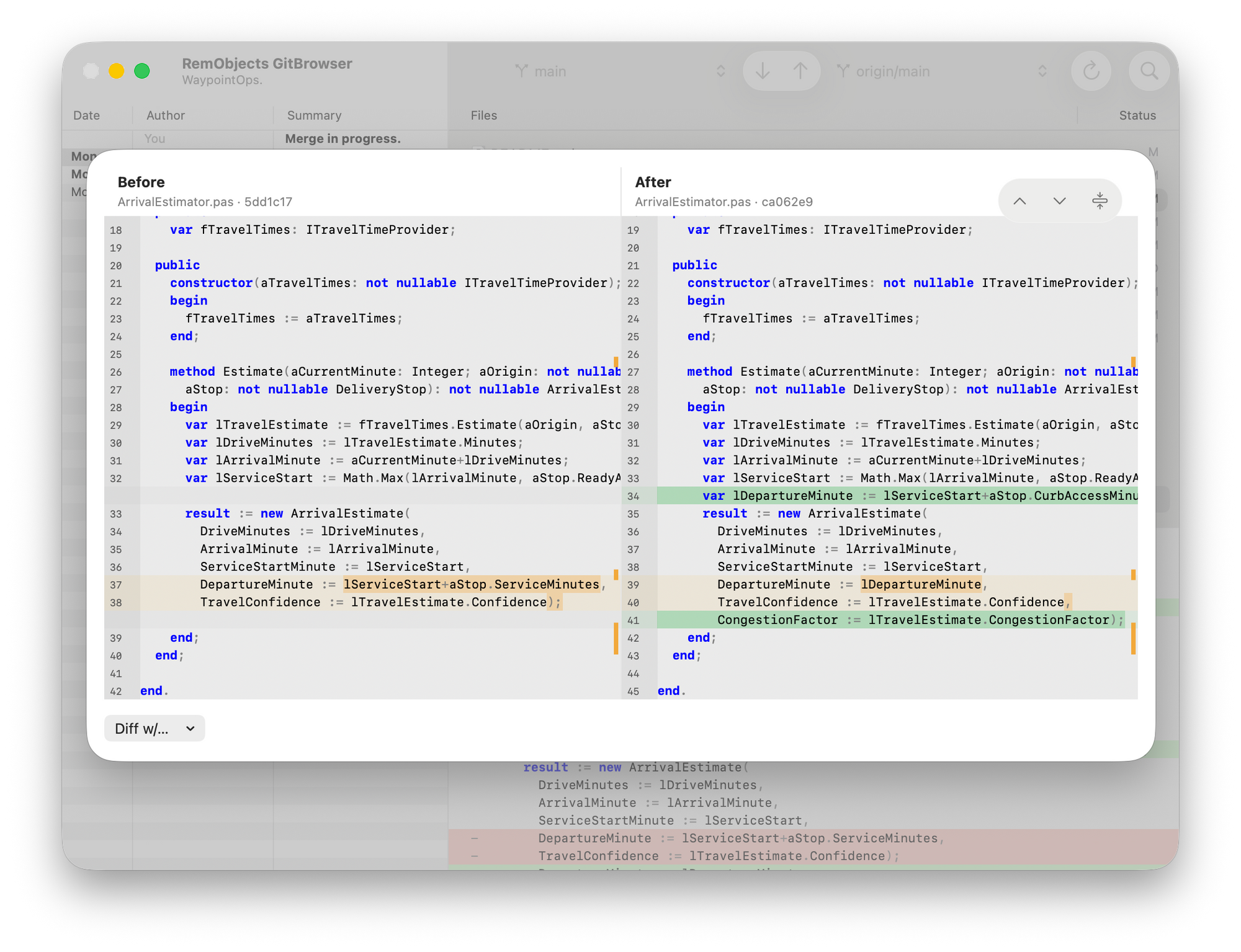Toggle collapse unchanged lines icon
Image resolution: width=1241 pixels, height=952 pixels.
(1099, 201)
